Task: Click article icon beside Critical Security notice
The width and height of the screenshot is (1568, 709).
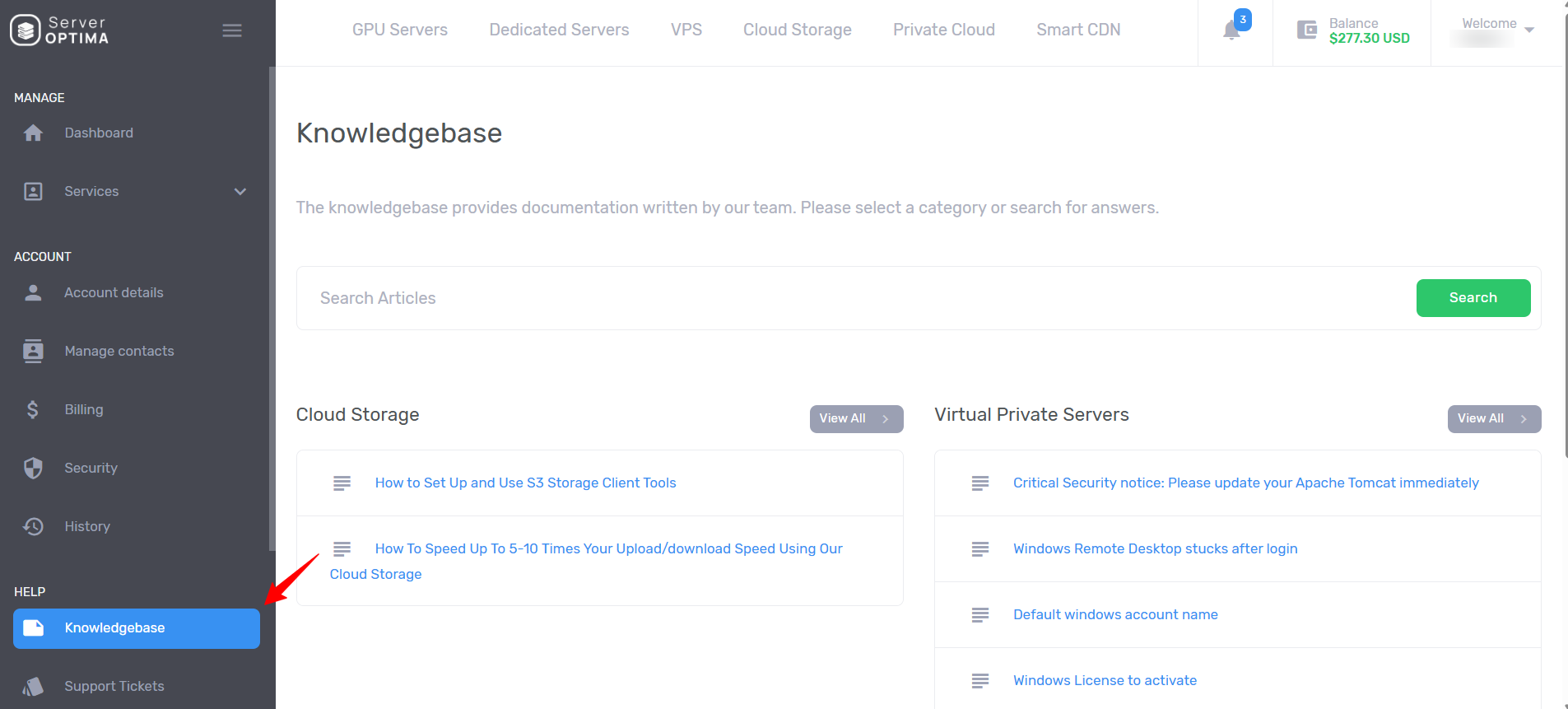Action: (979, 483)
